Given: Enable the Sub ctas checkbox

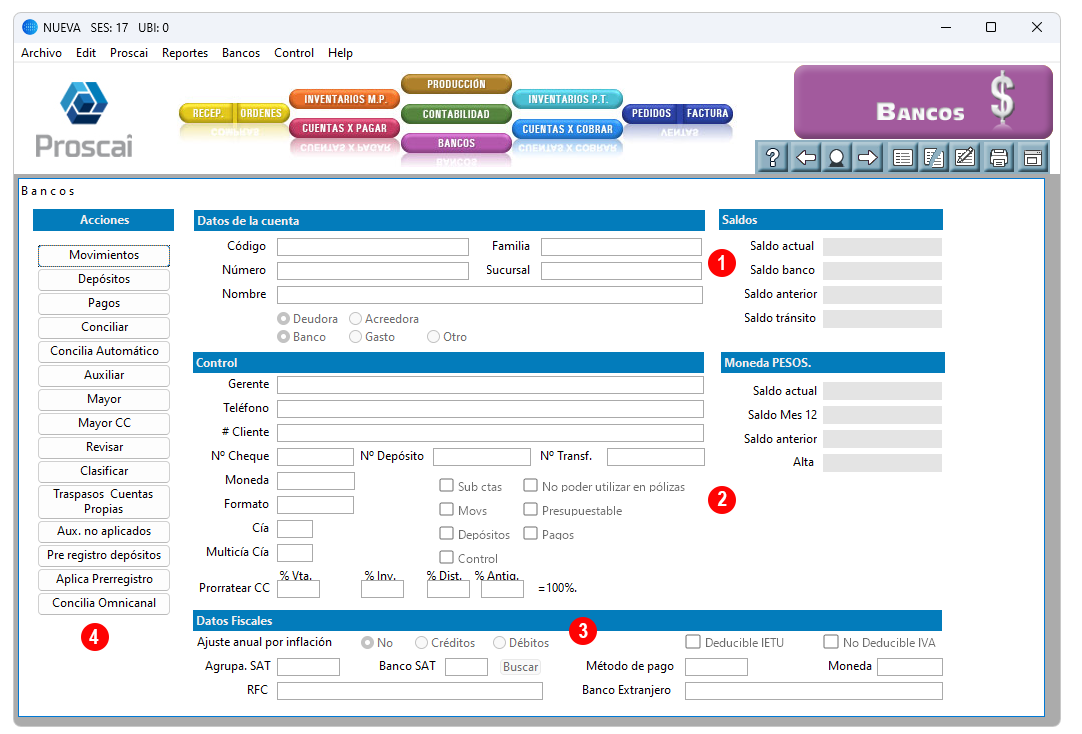Looking at the screenshot, I should [446, 486].
